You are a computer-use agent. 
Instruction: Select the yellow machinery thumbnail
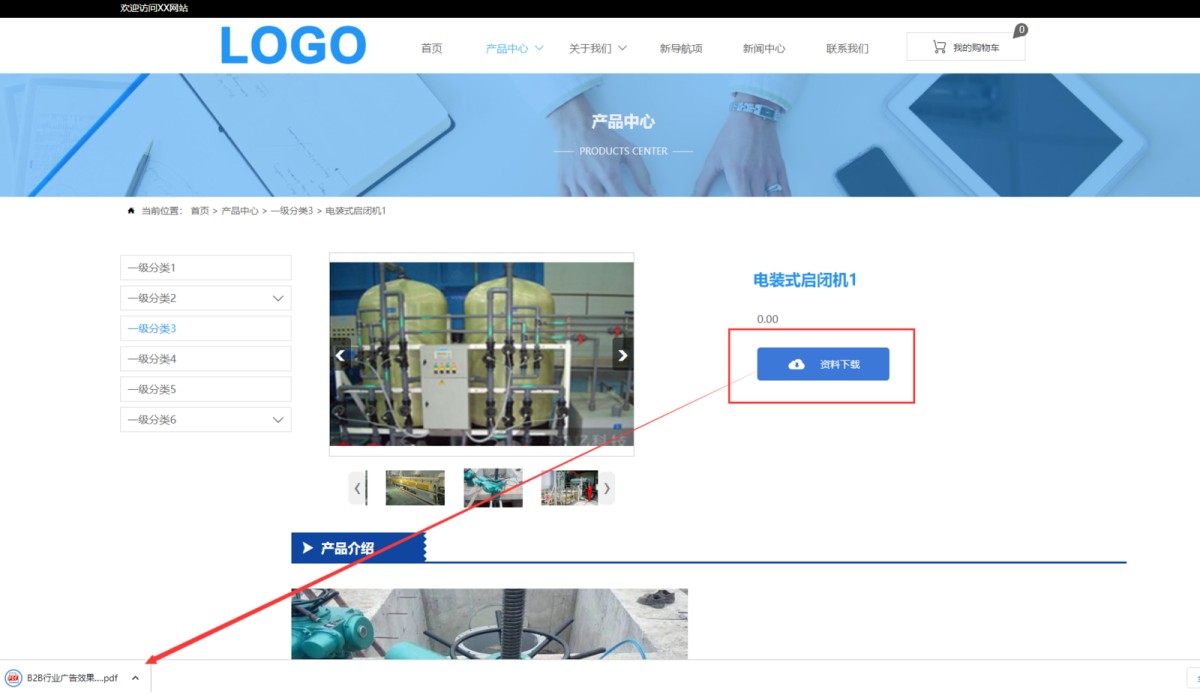click(415, 488)
